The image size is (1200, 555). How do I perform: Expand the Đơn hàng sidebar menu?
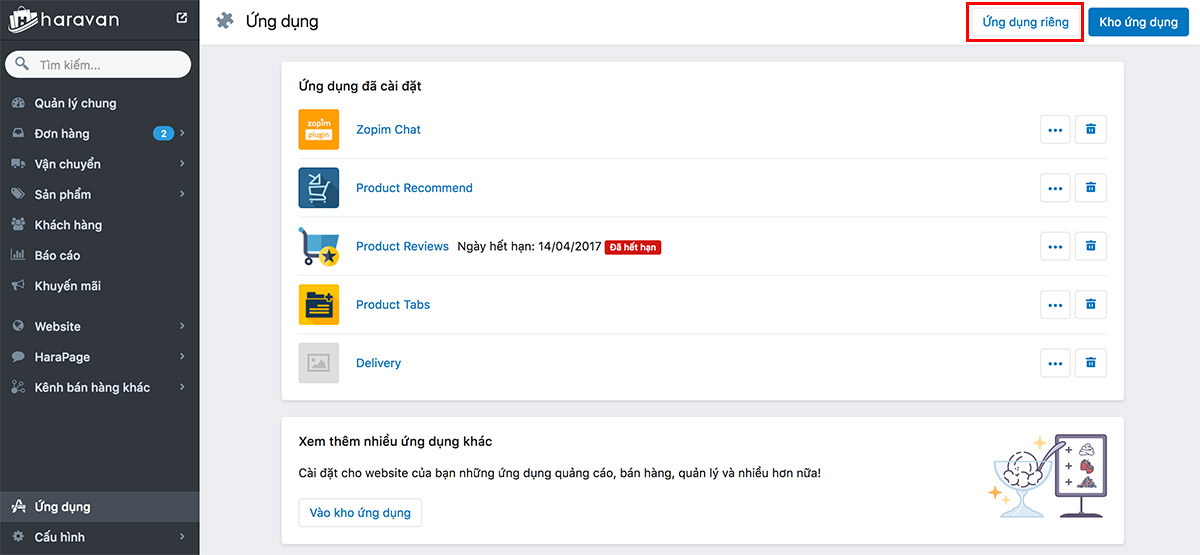(100, 133)
